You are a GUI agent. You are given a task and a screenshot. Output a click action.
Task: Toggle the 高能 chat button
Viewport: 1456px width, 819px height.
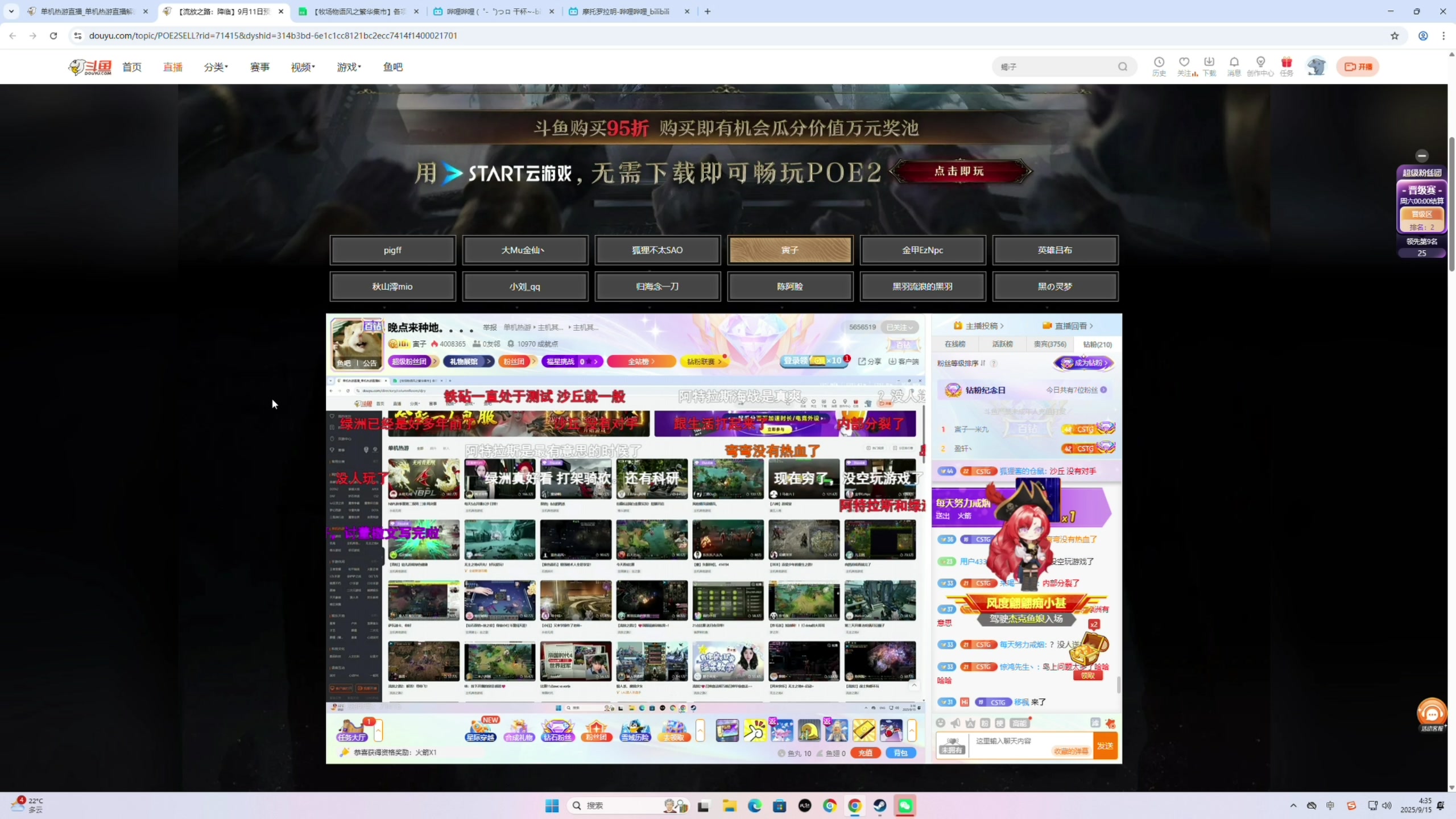pyautogui.click(x=1019, y=723)
